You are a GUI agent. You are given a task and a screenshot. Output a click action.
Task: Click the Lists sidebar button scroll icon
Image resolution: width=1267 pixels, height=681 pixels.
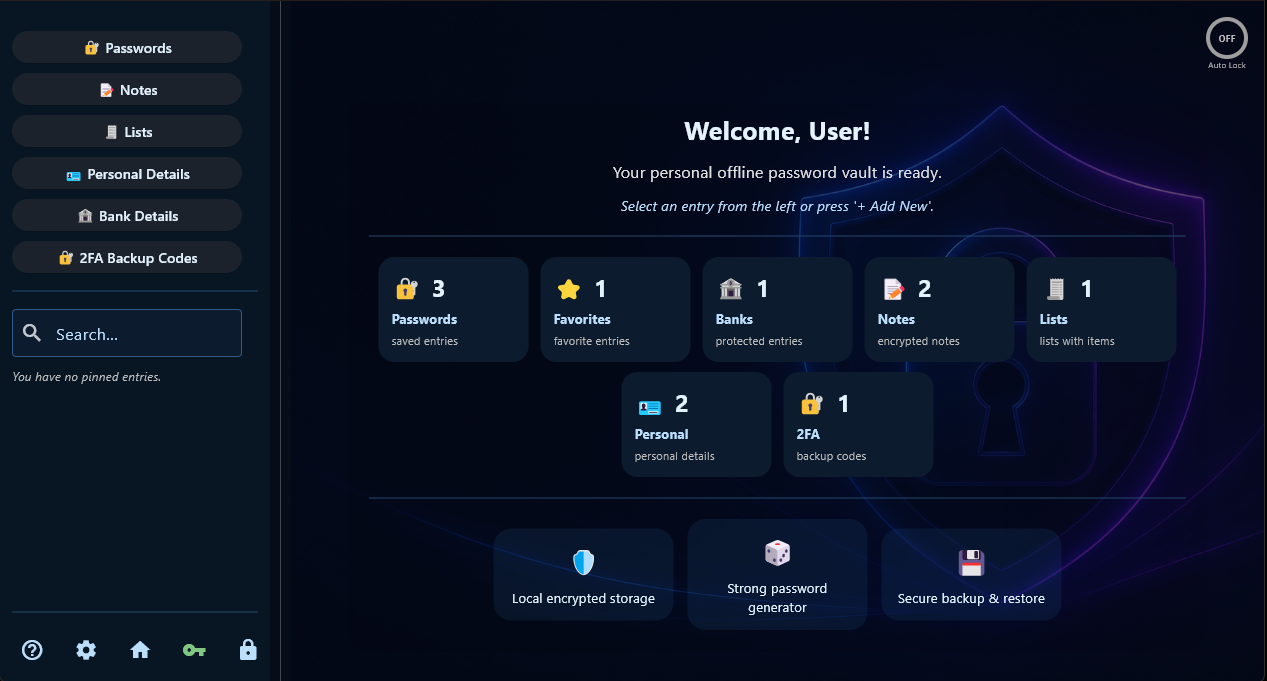point(111,131)
